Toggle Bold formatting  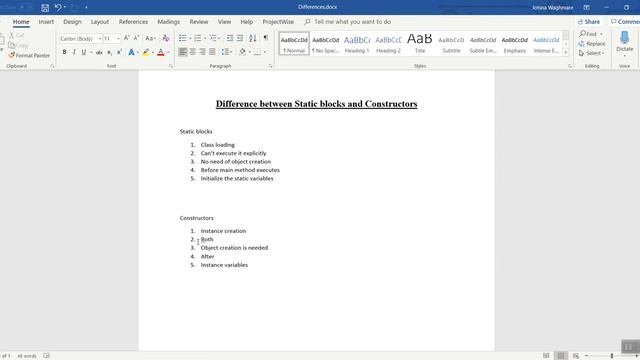pyautogui.click(x=64, y=52)
